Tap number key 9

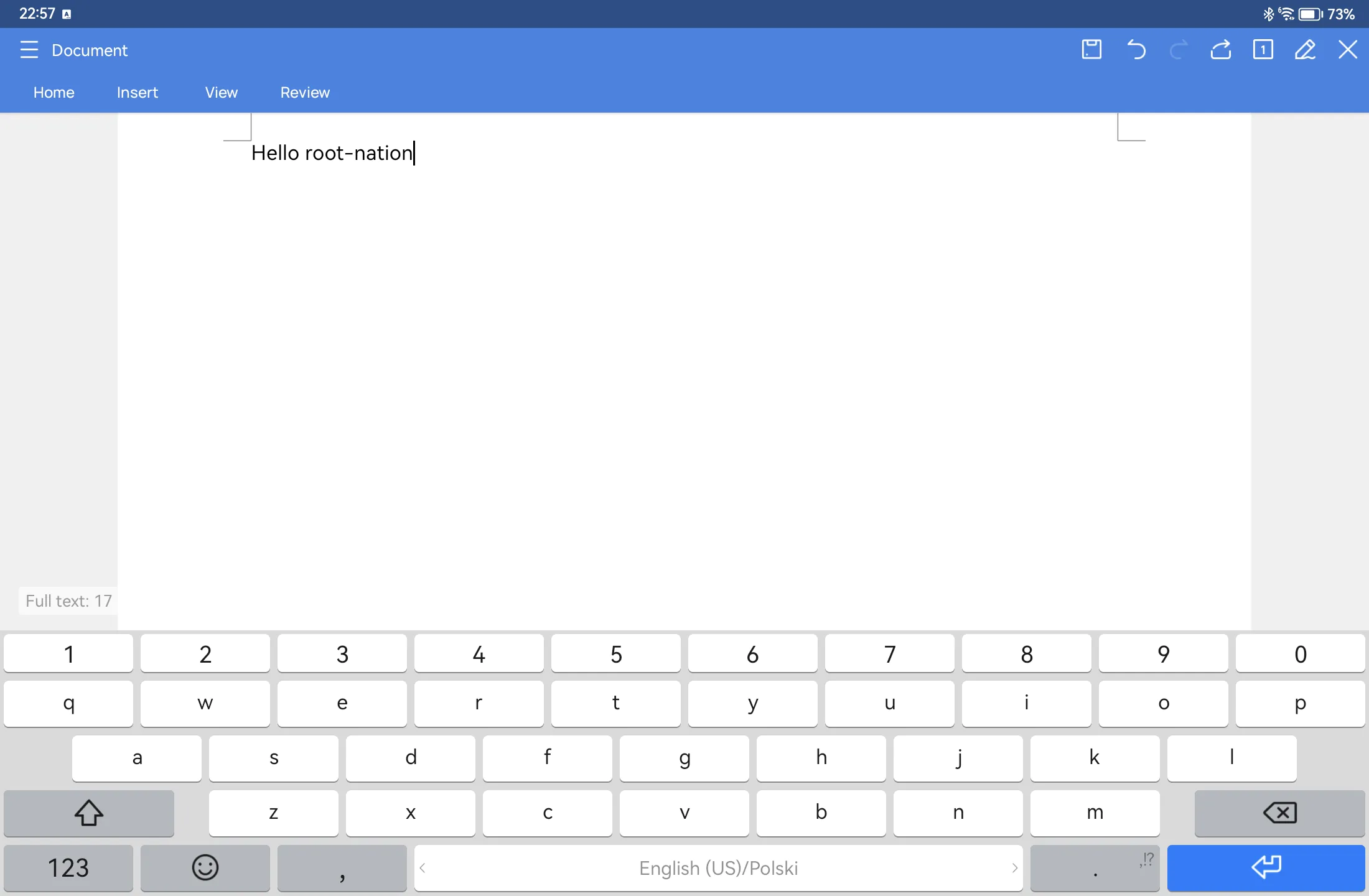pos(1164,653)
